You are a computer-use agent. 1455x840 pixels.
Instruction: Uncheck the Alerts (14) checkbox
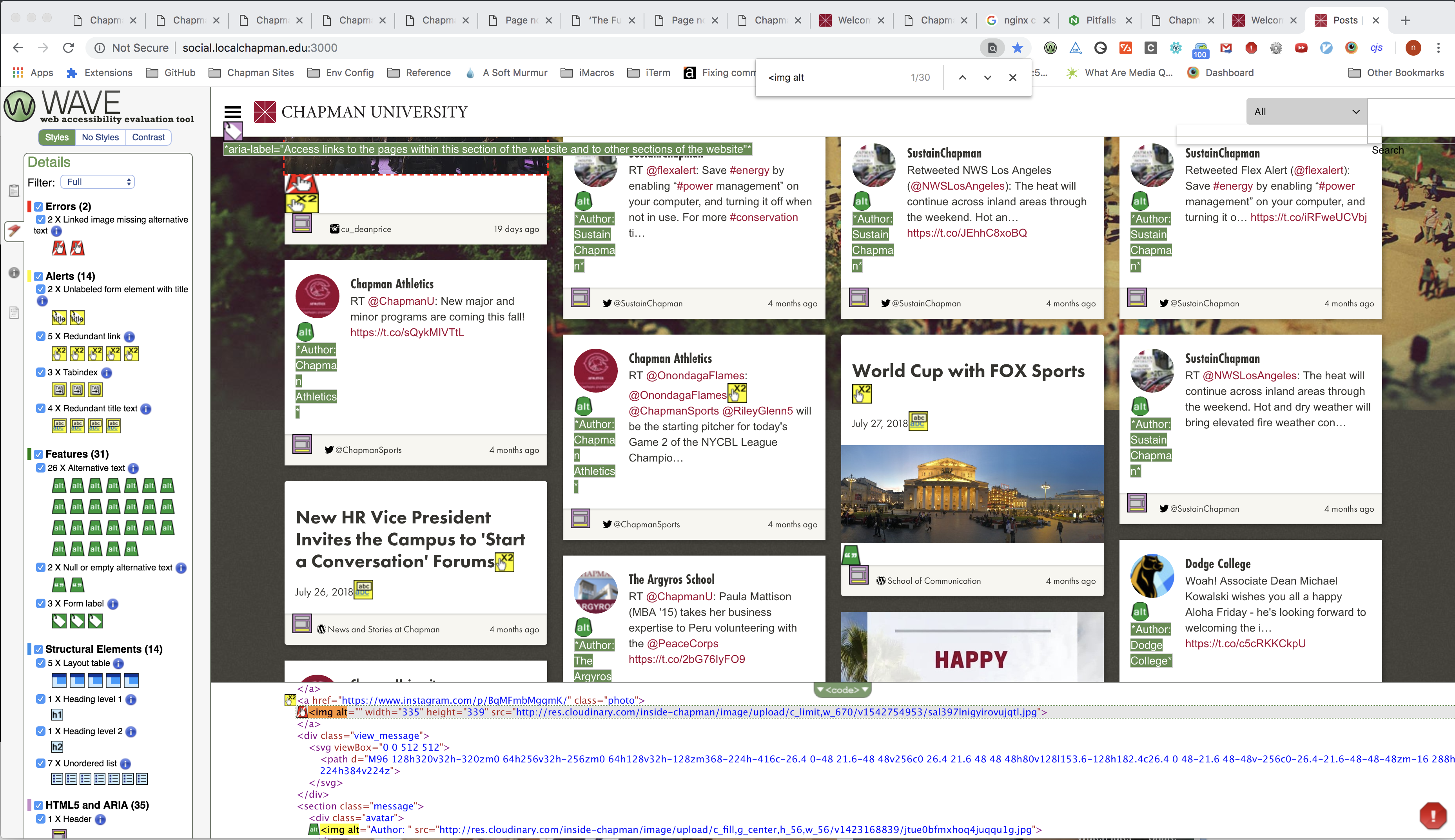(38, 276)
